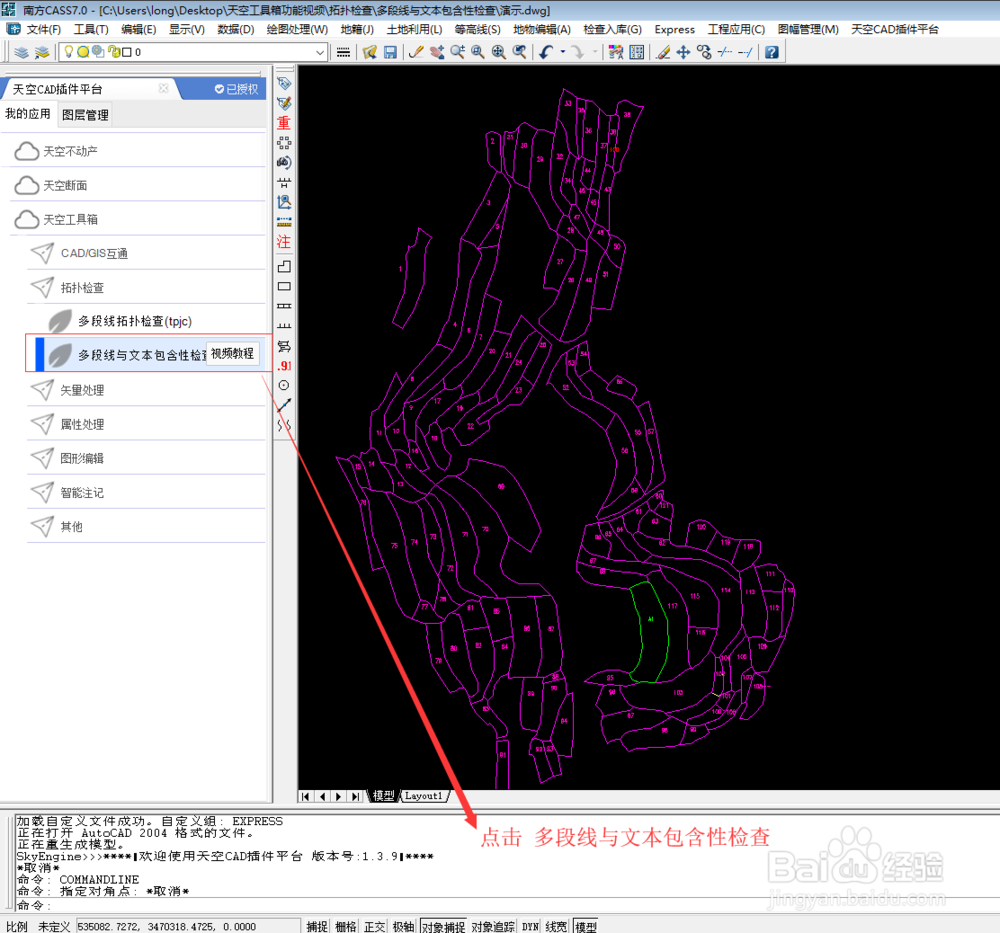Click the save disk icon in toolbar
The height and width of the screenshot is (933, 1000).
click(x=390, y=52)
